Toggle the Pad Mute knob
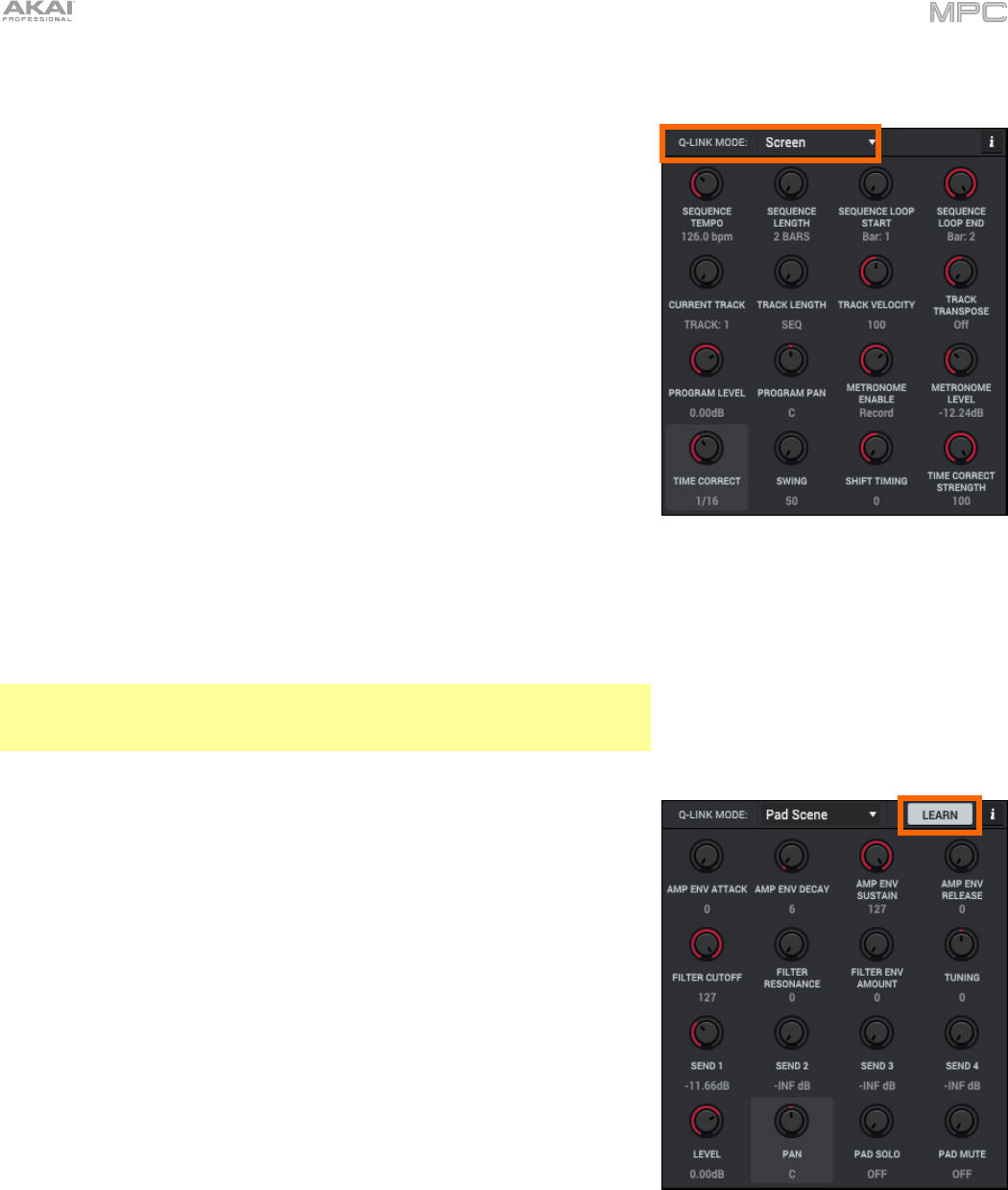The height and width of the screenshot is (1190, 1008). (961, 1122)
